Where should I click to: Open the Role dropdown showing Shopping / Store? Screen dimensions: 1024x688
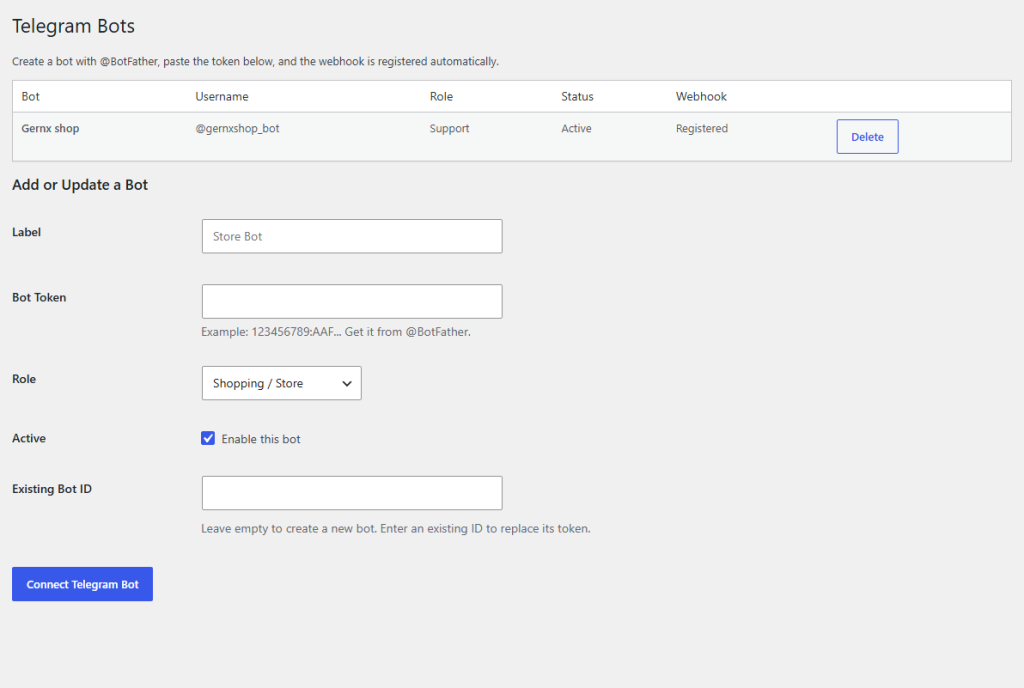pos(281,383)
